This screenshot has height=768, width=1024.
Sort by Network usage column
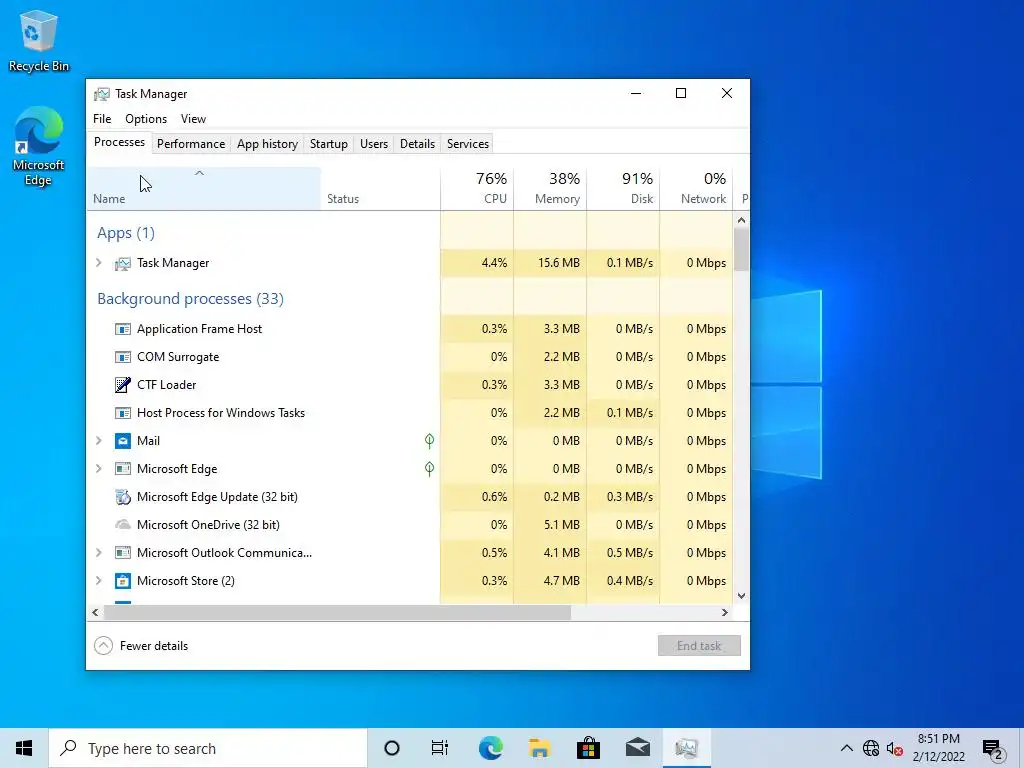click(696, 189)
